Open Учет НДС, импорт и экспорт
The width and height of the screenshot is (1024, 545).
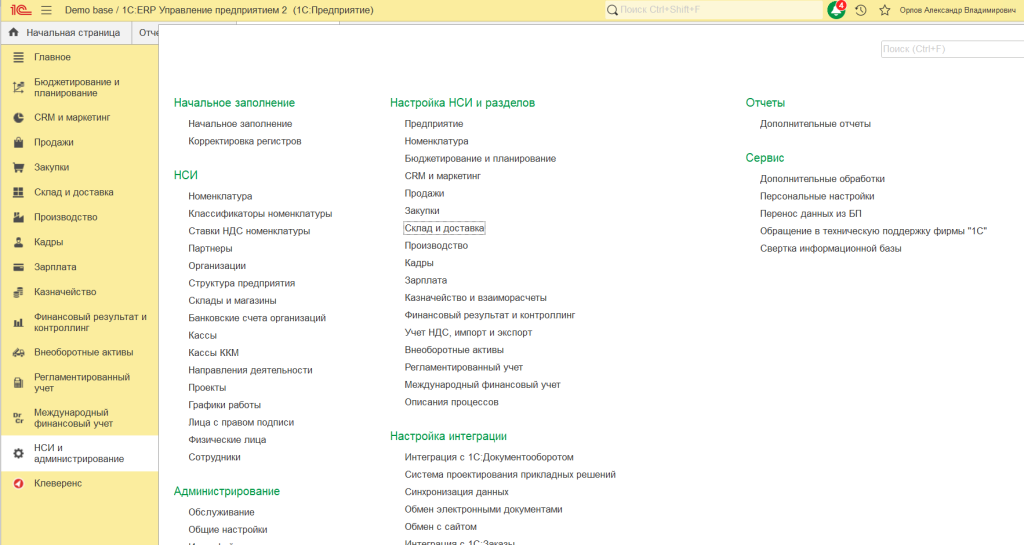[468, 332]
